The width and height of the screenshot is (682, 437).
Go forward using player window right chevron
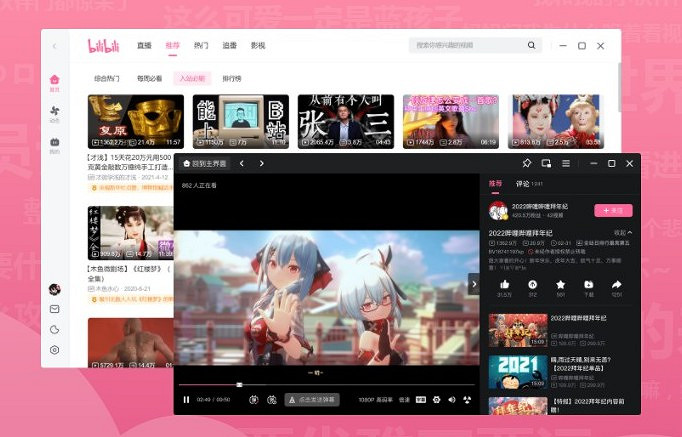click(261, 163)
